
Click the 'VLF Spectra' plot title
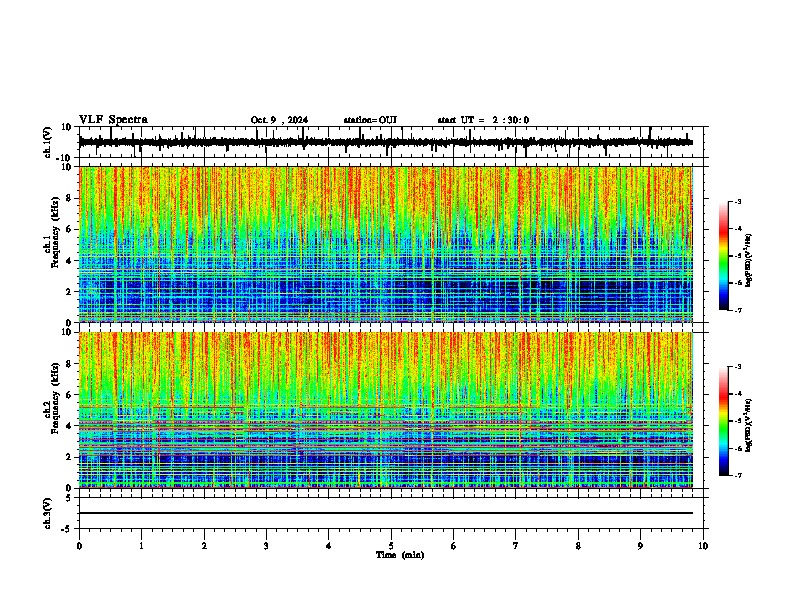tap(113, 120)
